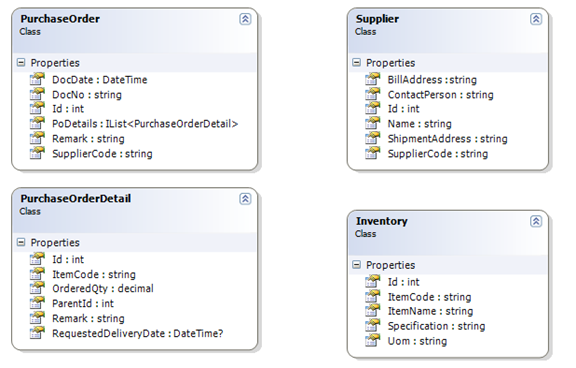Click property icon beside PurchaseOrder Remark

tap(37, 138)
